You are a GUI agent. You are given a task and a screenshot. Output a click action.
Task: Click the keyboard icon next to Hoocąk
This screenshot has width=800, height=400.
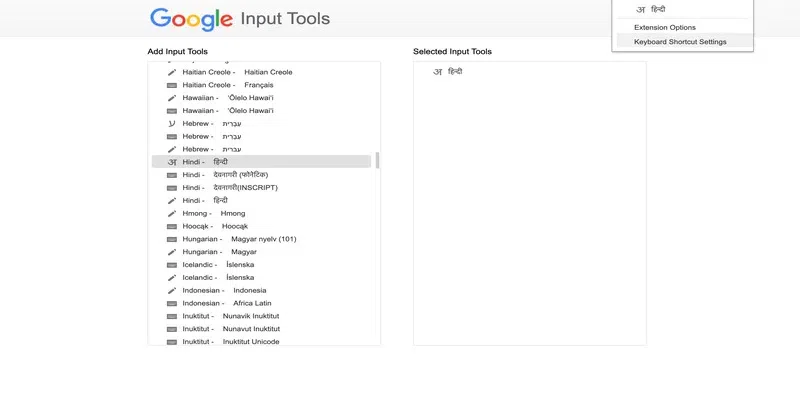coord(172,227)
